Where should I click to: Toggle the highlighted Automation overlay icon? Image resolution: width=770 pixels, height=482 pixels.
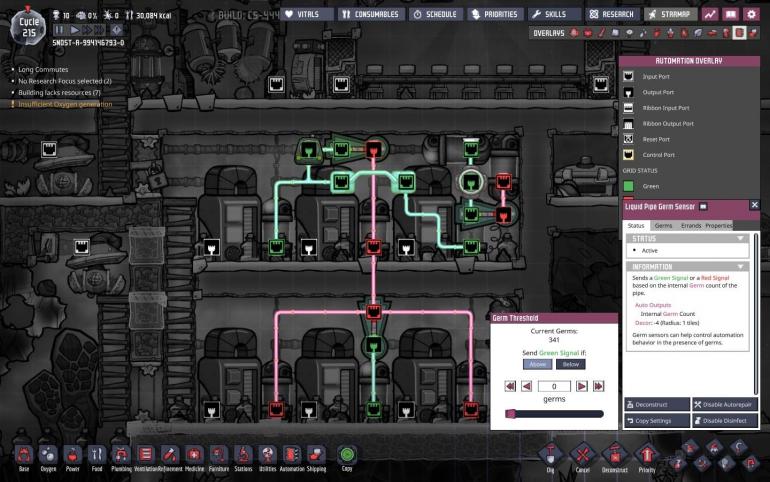(x=739, y=33)
